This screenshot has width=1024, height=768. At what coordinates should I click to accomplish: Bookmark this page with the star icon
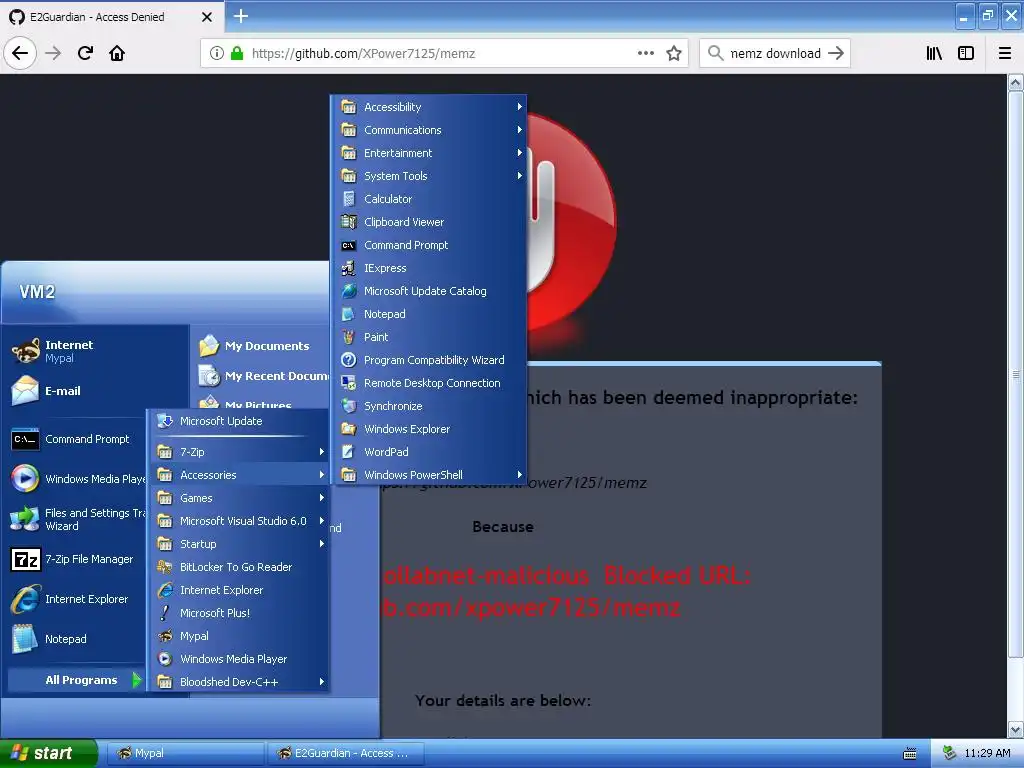tap(674, 53)
